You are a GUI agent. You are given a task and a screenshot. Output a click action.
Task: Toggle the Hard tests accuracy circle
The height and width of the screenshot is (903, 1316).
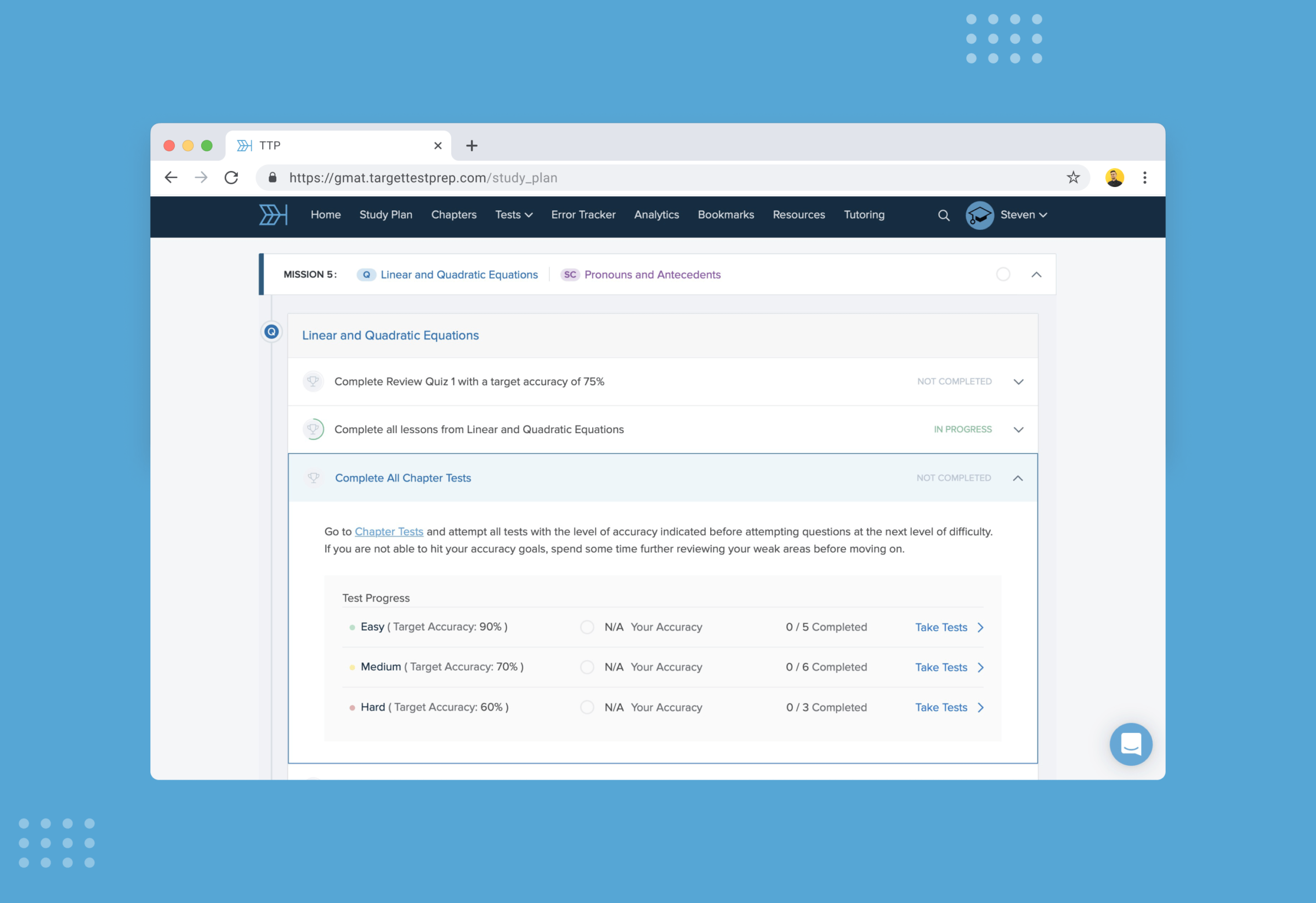pos(587,708)
